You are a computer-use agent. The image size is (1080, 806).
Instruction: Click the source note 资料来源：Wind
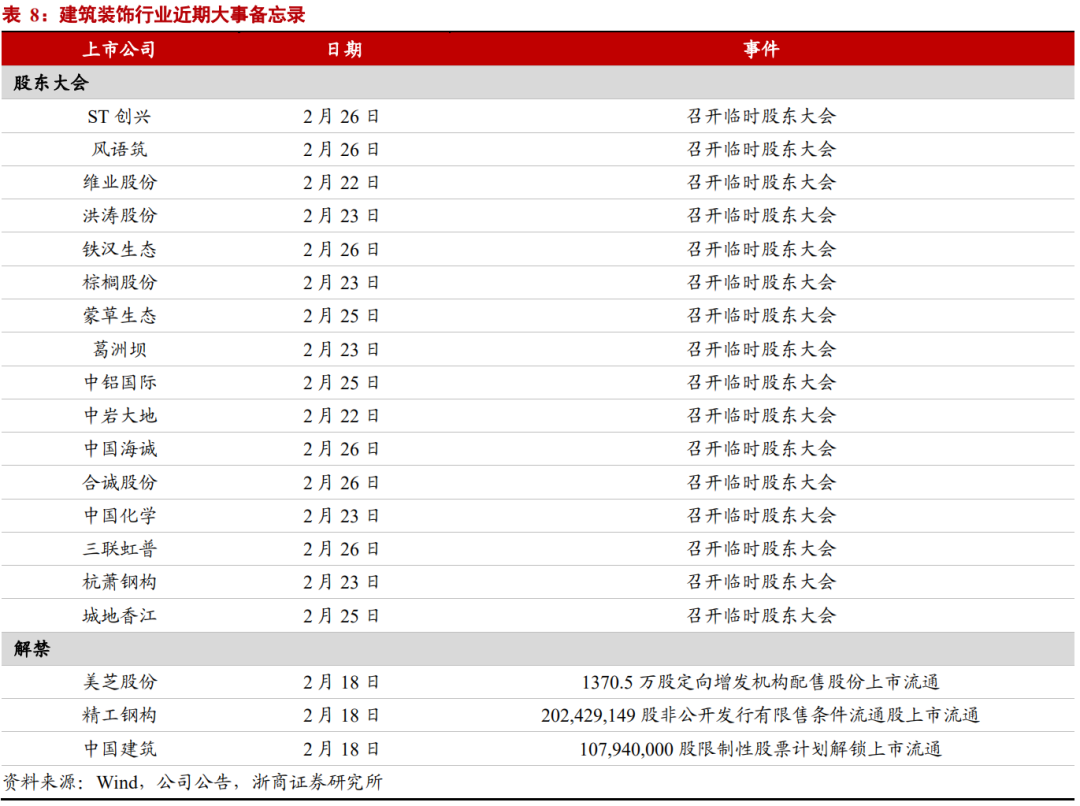192,782
